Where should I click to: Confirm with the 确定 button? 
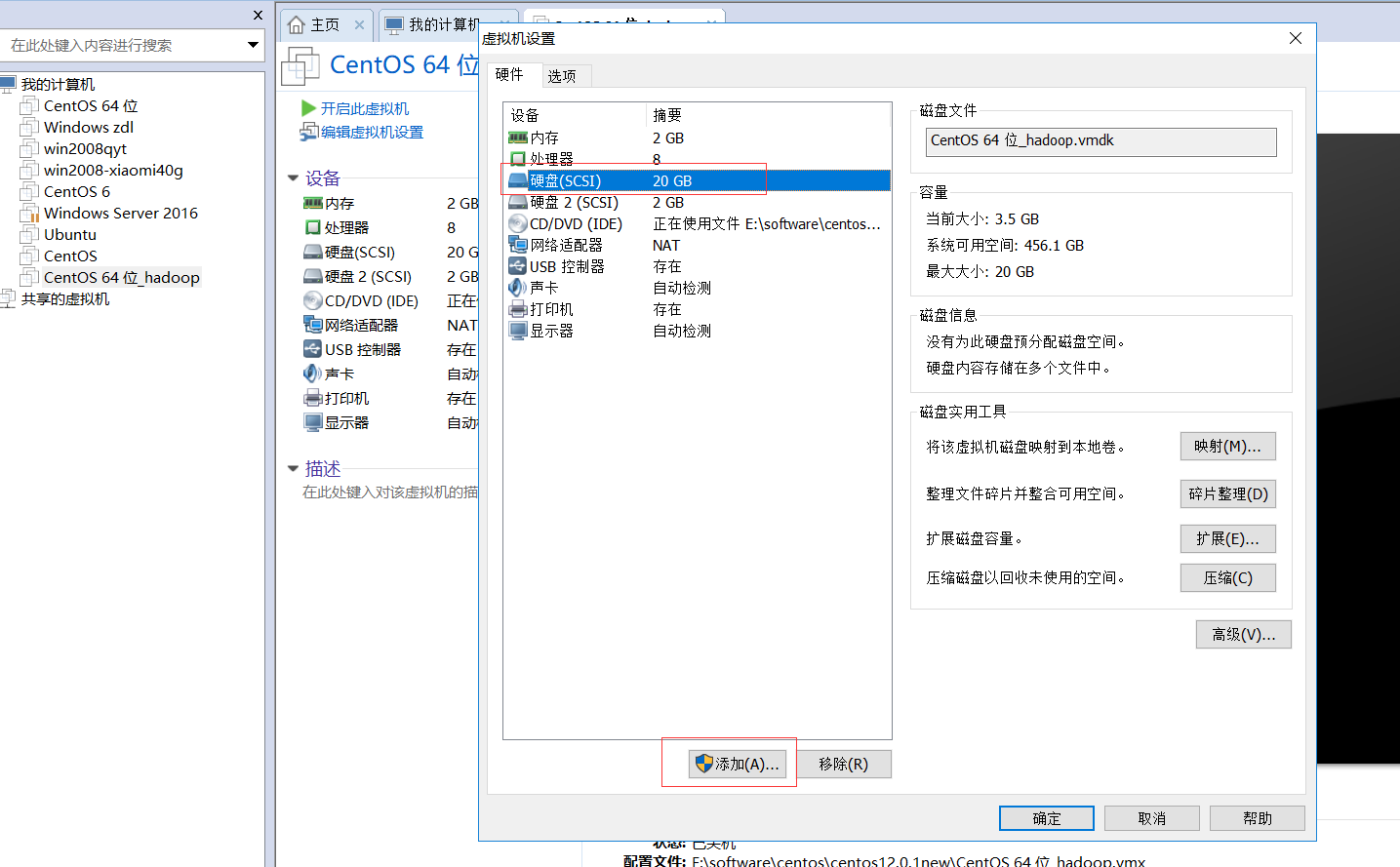1047,818
